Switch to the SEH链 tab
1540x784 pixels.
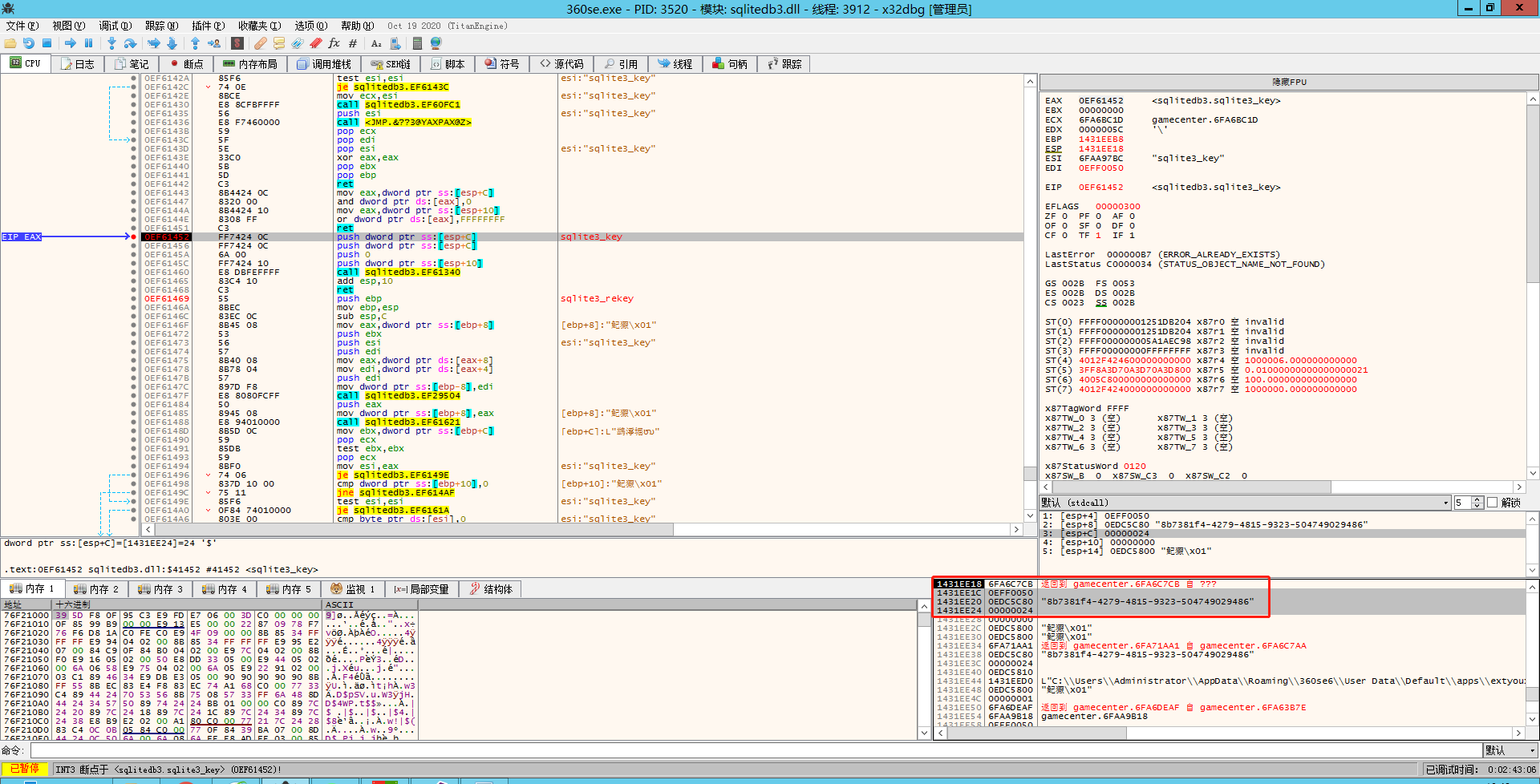click(x=391, y=63)
